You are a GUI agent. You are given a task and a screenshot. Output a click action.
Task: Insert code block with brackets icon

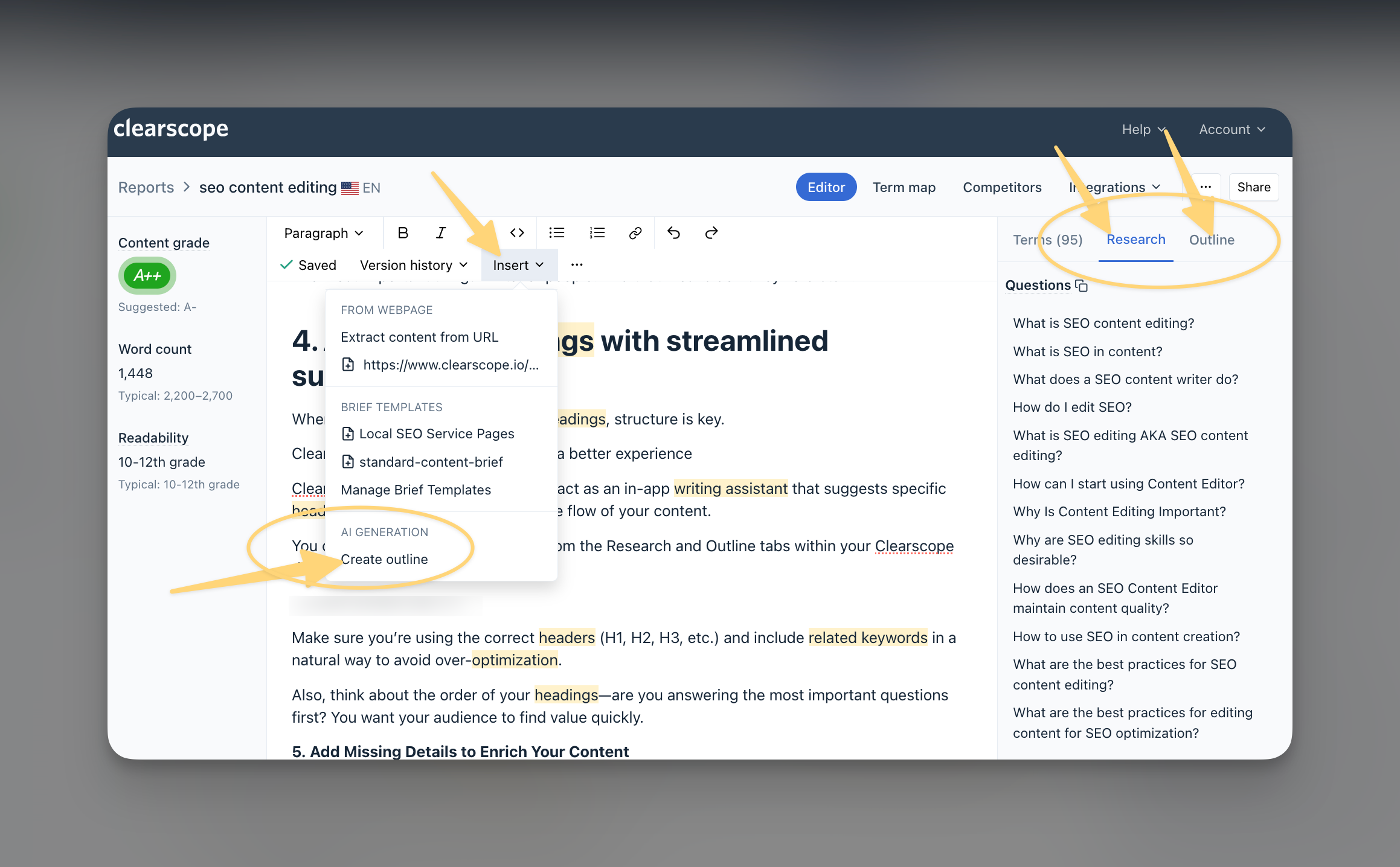tap(517, 233)
